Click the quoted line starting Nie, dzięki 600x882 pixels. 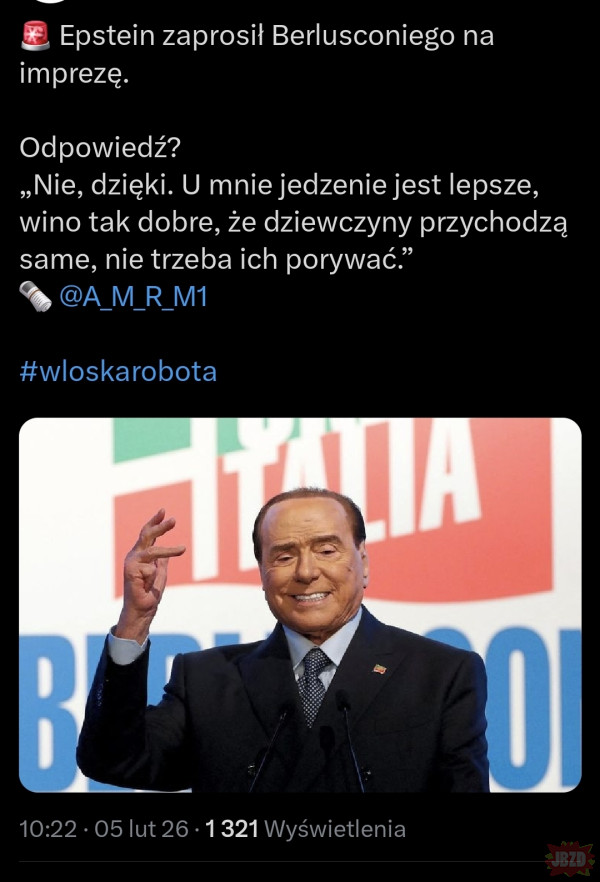[x=280, y=185]
